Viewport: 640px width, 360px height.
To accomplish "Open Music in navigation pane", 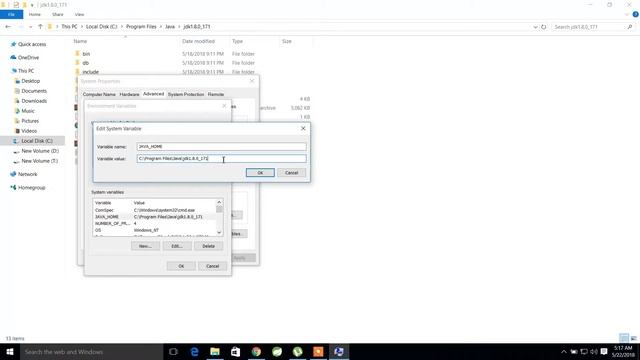I will [x=28, y=111].
